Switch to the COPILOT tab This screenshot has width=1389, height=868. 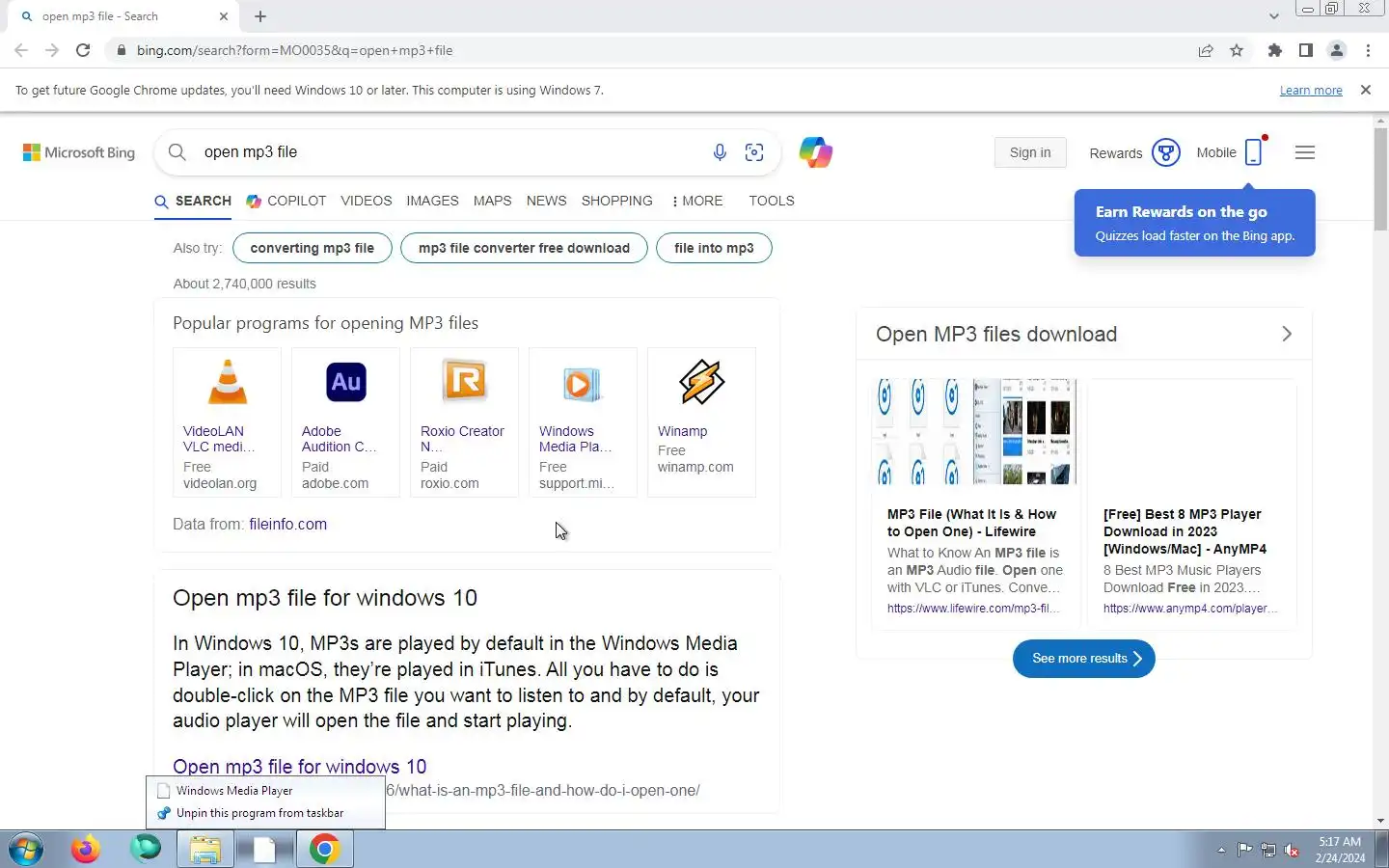coord(286,201)
